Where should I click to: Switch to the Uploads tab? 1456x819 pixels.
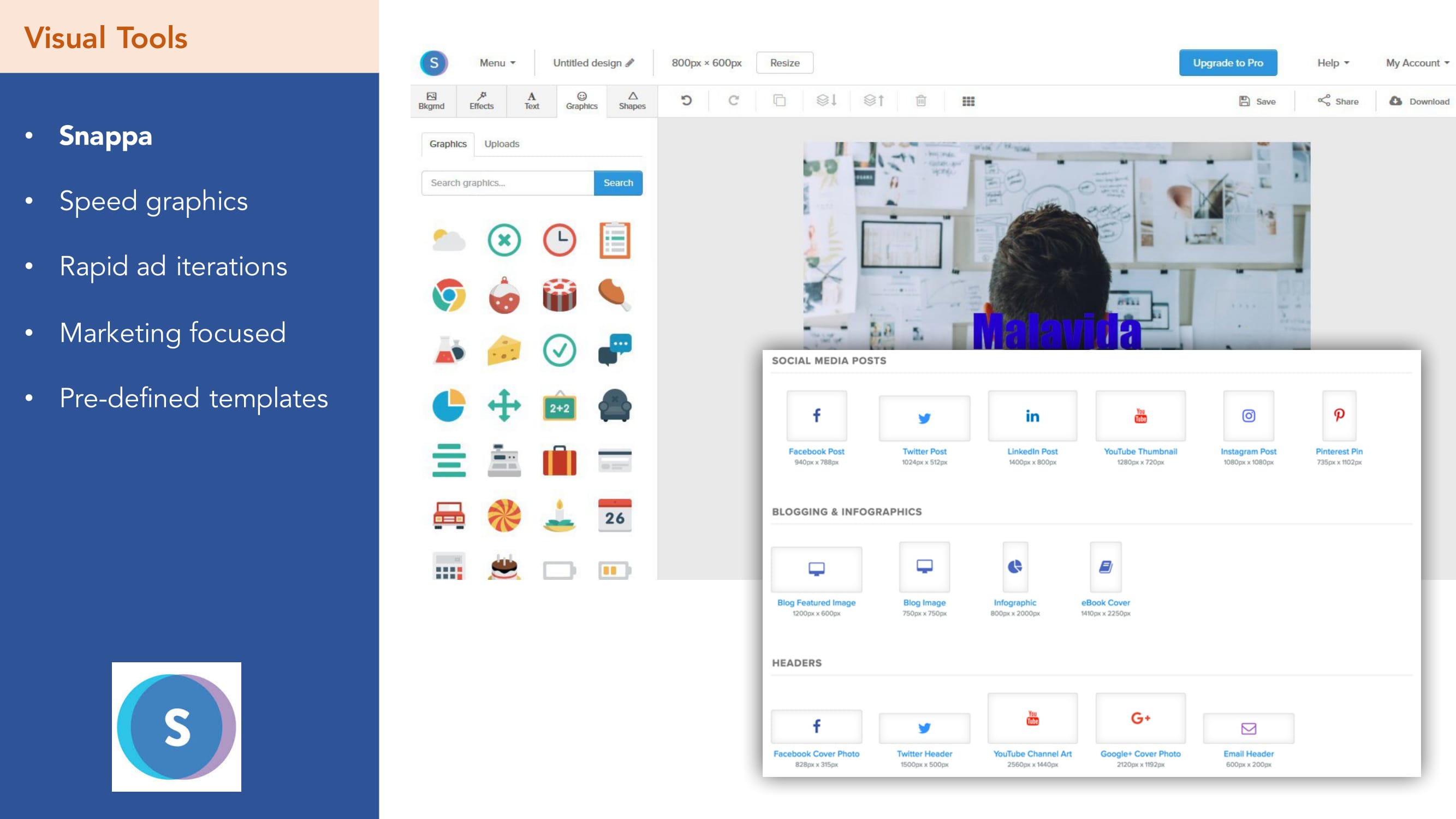pos(501,144)
